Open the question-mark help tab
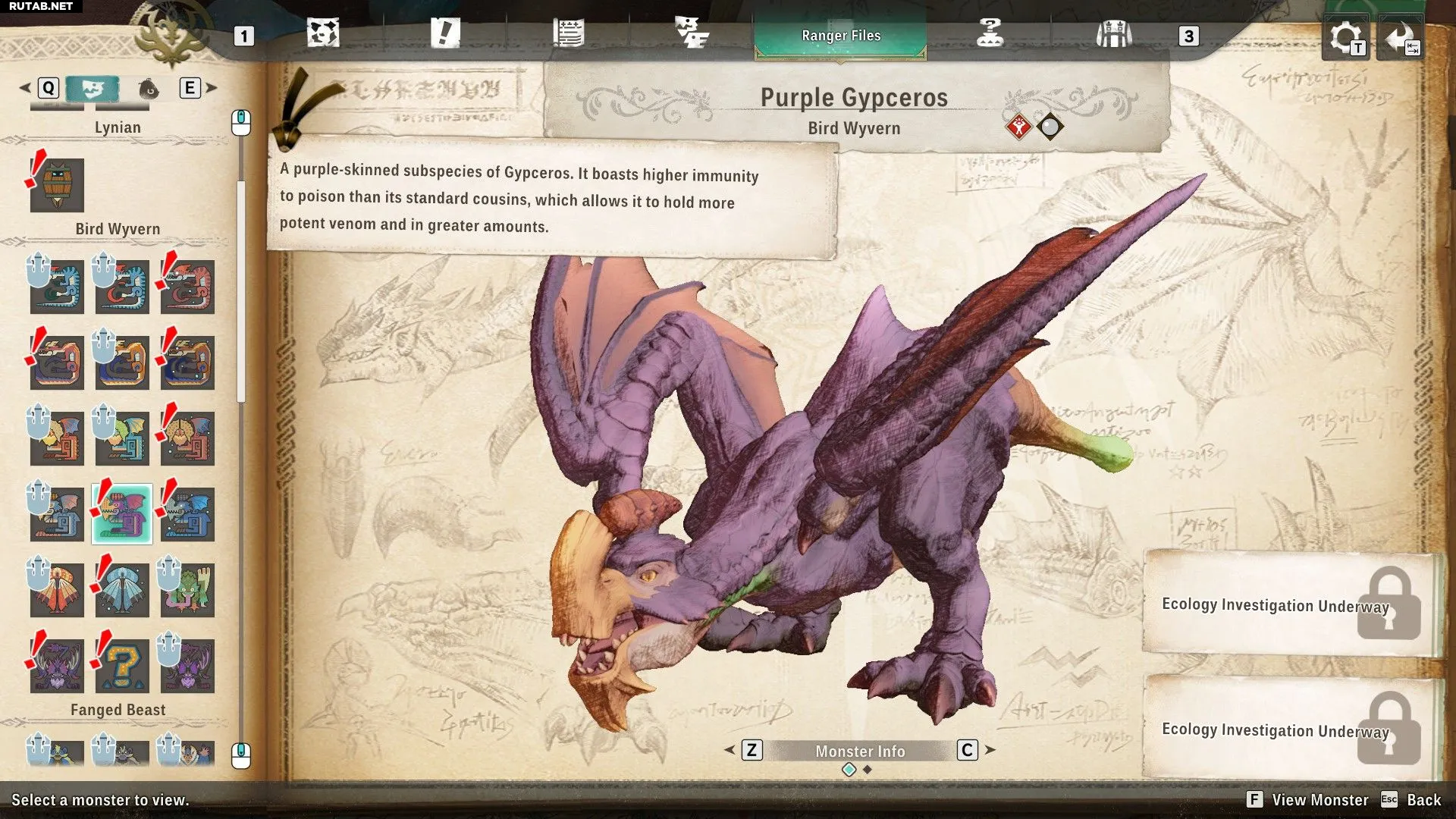This screenshot has height=819, width=1456. pyautogui.click(x=990, y=34)
